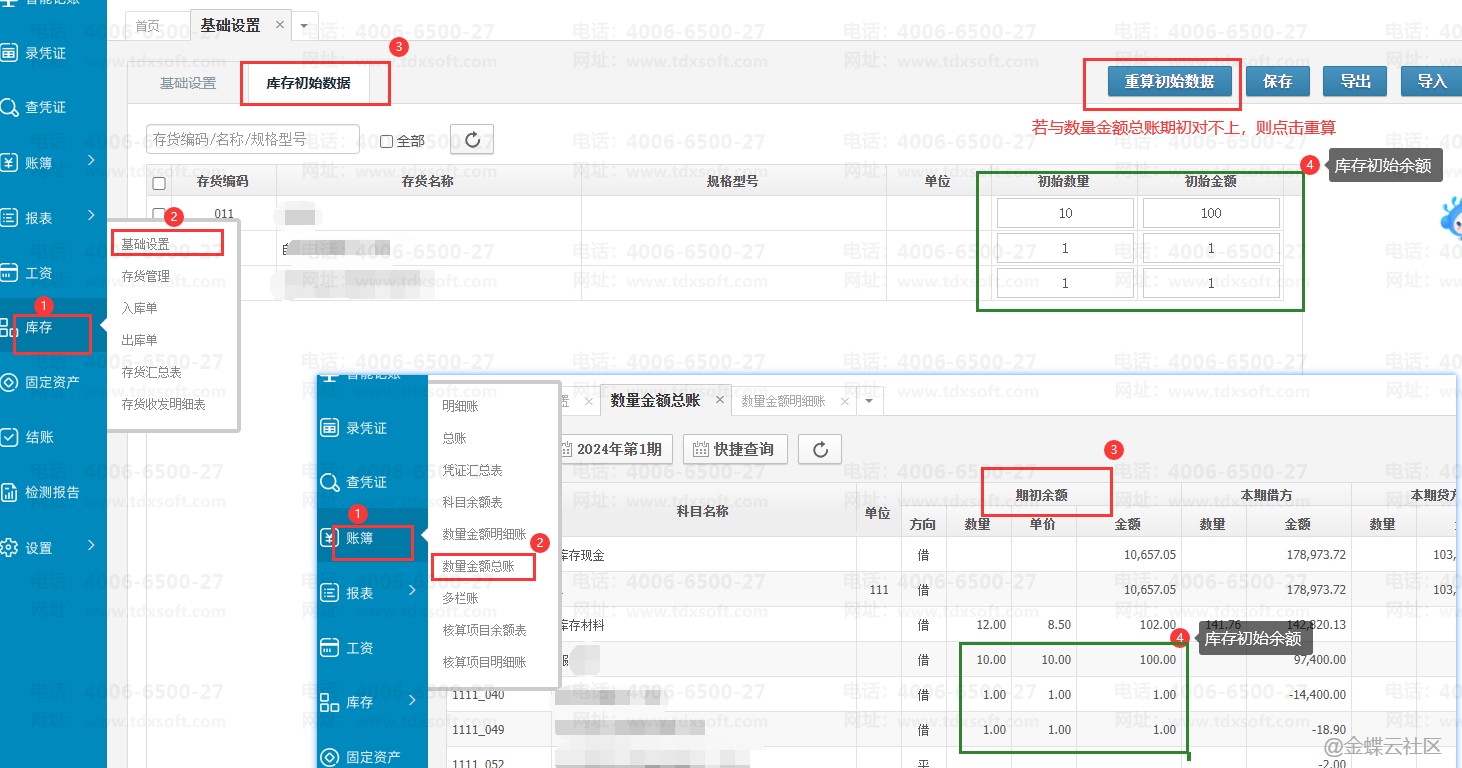Toggle the select-all checkbox in the table header
The width and height of the screenshot is (1462, 768).
point(159,183)
